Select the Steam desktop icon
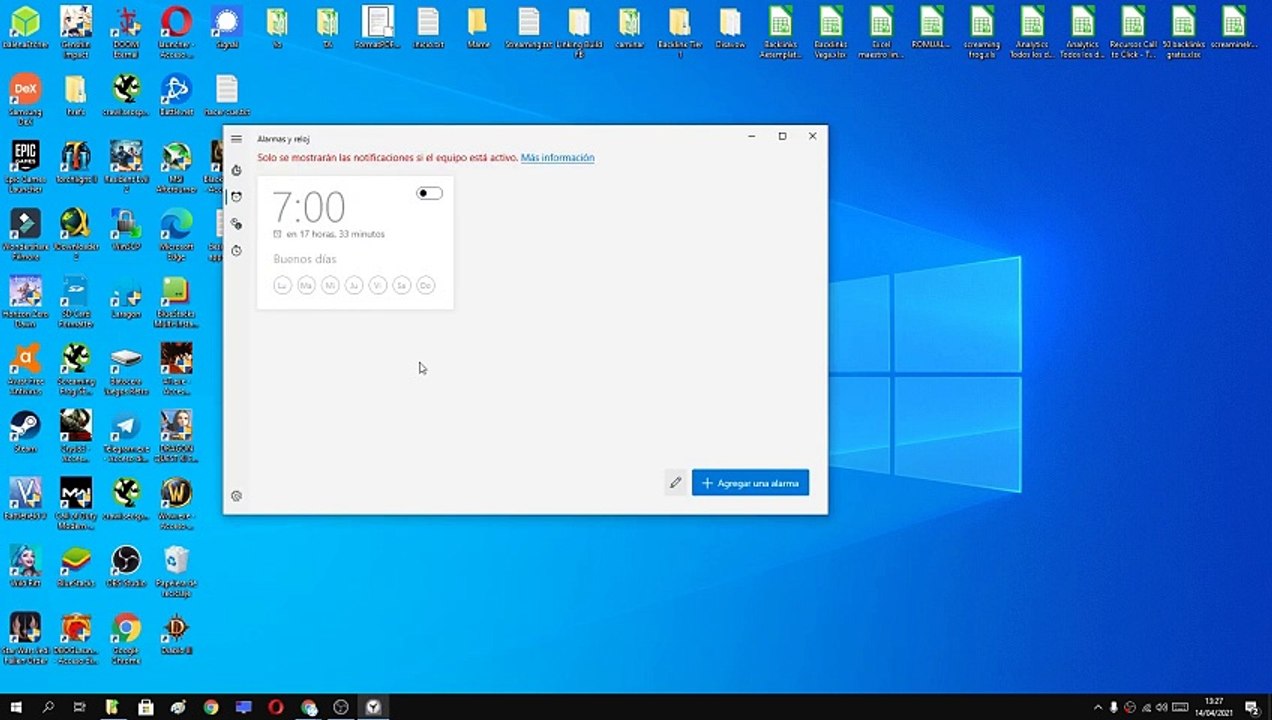Screen dimensions: 1272x720 pos(25,431)
